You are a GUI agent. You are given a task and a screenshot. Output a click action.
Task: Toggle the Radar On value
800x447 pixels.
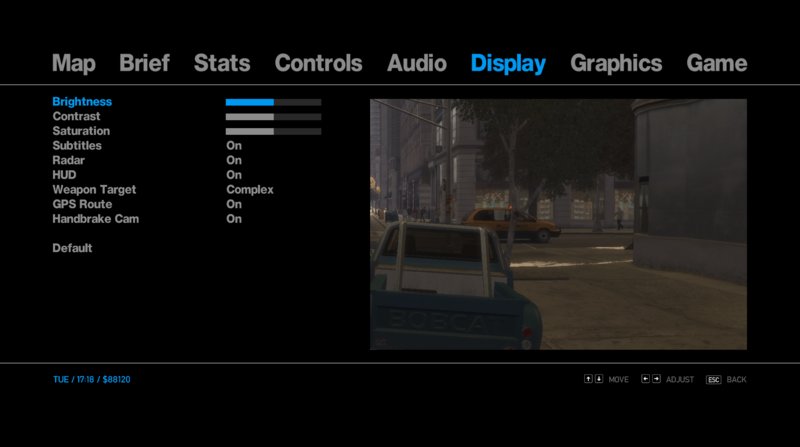[234, 160]
